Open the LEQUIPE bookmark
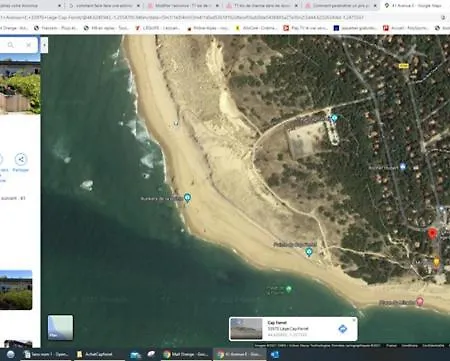The width and height of the screenshot is (450, 361). click(158, 28)
